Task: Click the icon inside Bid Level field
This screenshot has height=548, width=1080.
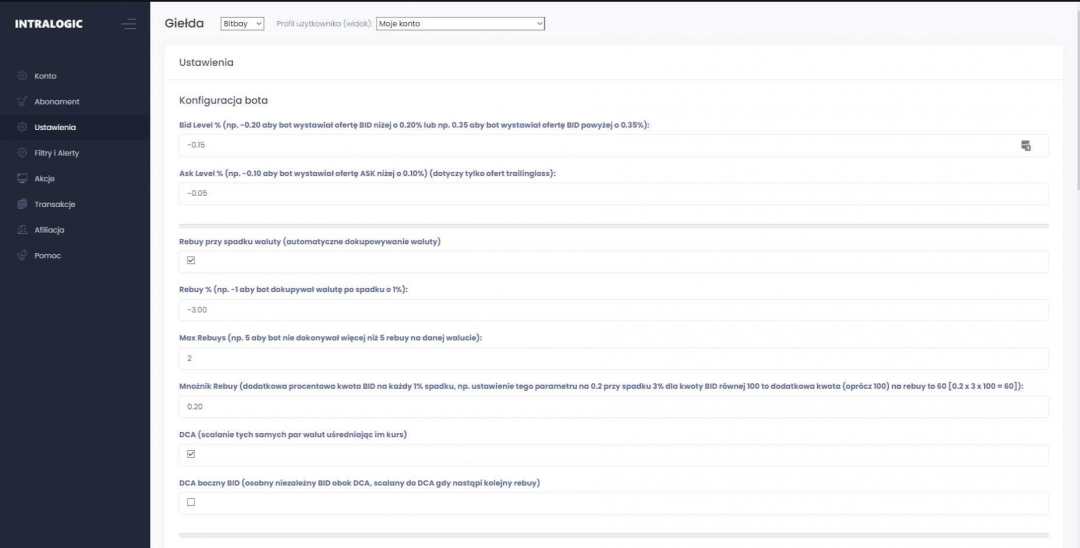Action: (1025, 146)
